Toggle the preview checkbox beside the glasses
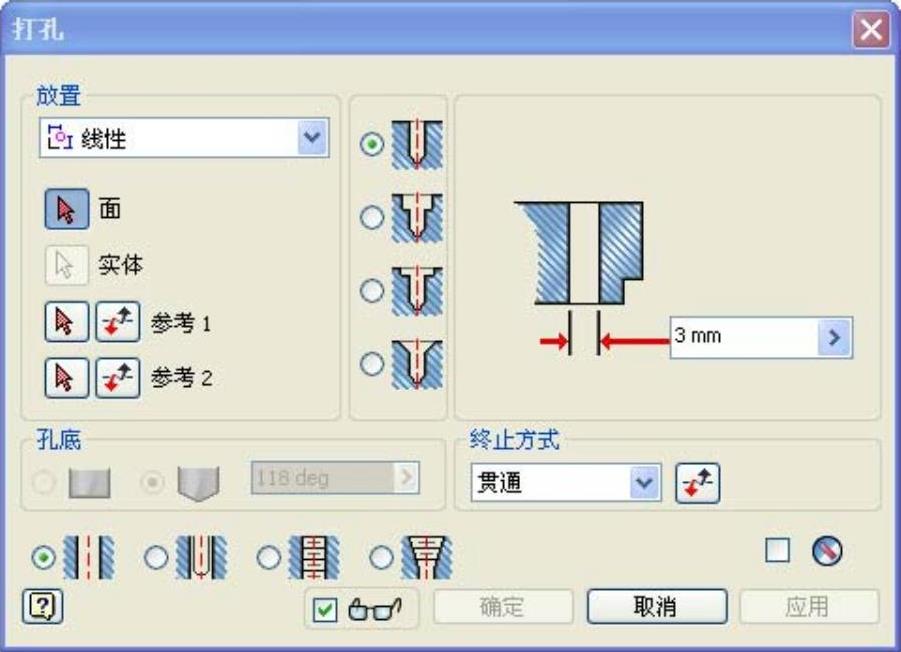Viewport: 901px width, 652px height. point(325,609)
